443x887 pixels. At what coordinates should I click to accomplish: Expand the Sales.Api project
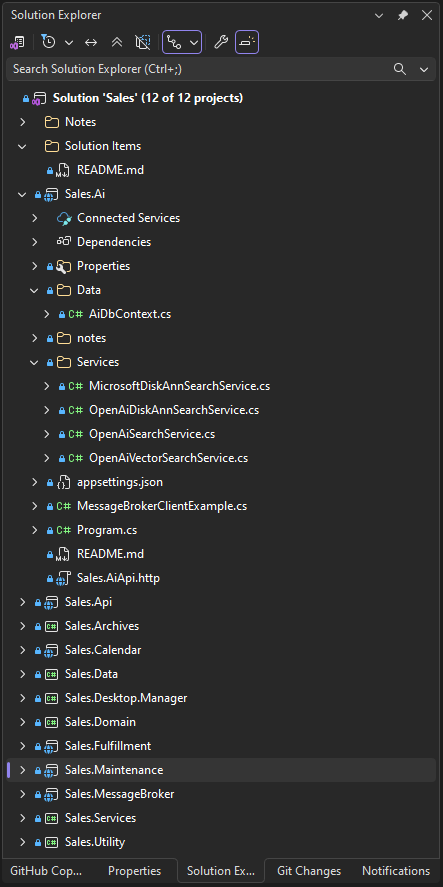coord(23,602)
